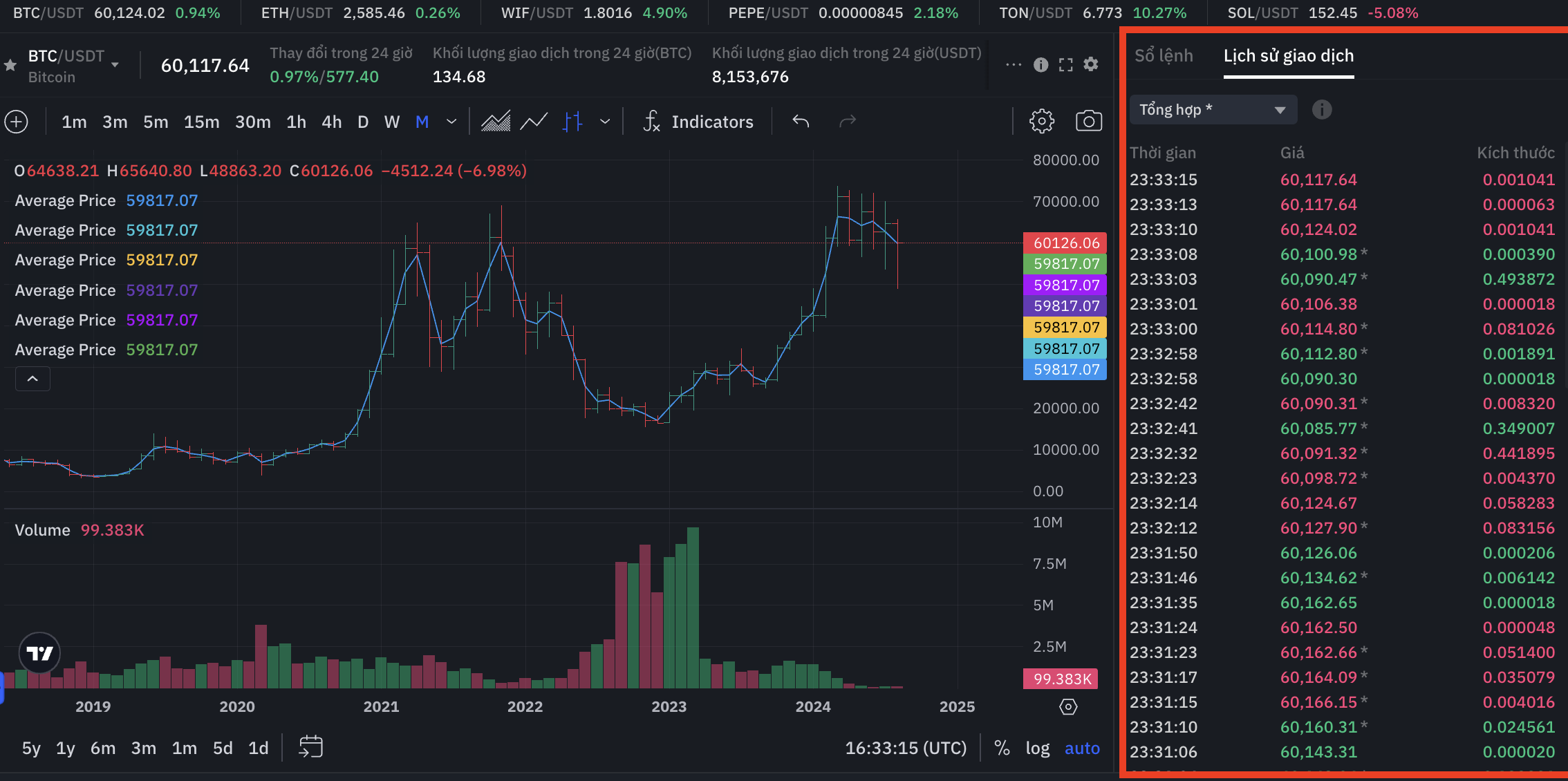Open the Indicators menu
This screenshot has width=1568, height=781.
698,122
